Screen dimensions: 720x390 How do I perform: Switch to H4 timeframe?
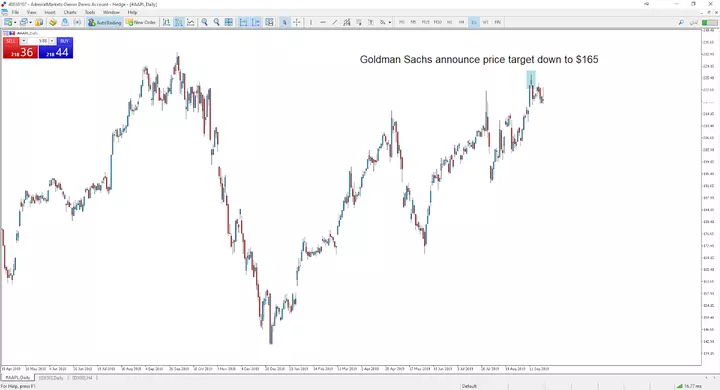pos(461,22)
